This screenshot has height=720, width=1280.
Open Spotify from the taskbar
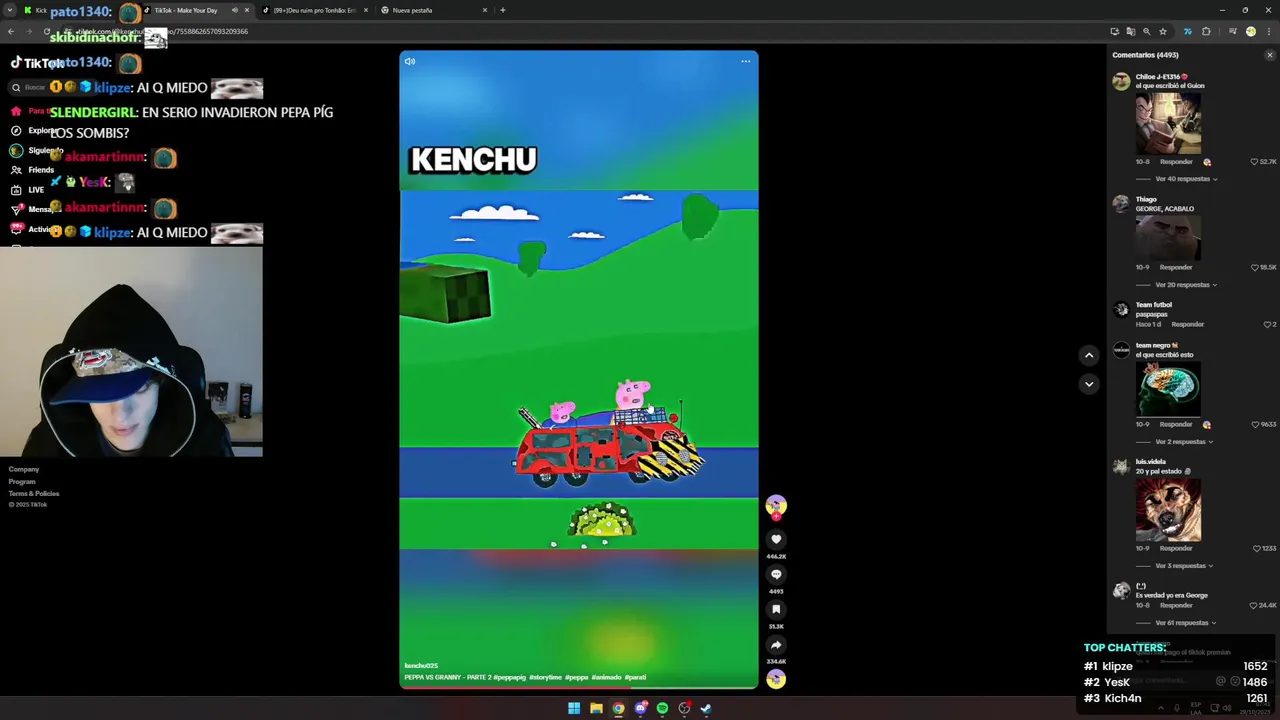tap(662, 708)
